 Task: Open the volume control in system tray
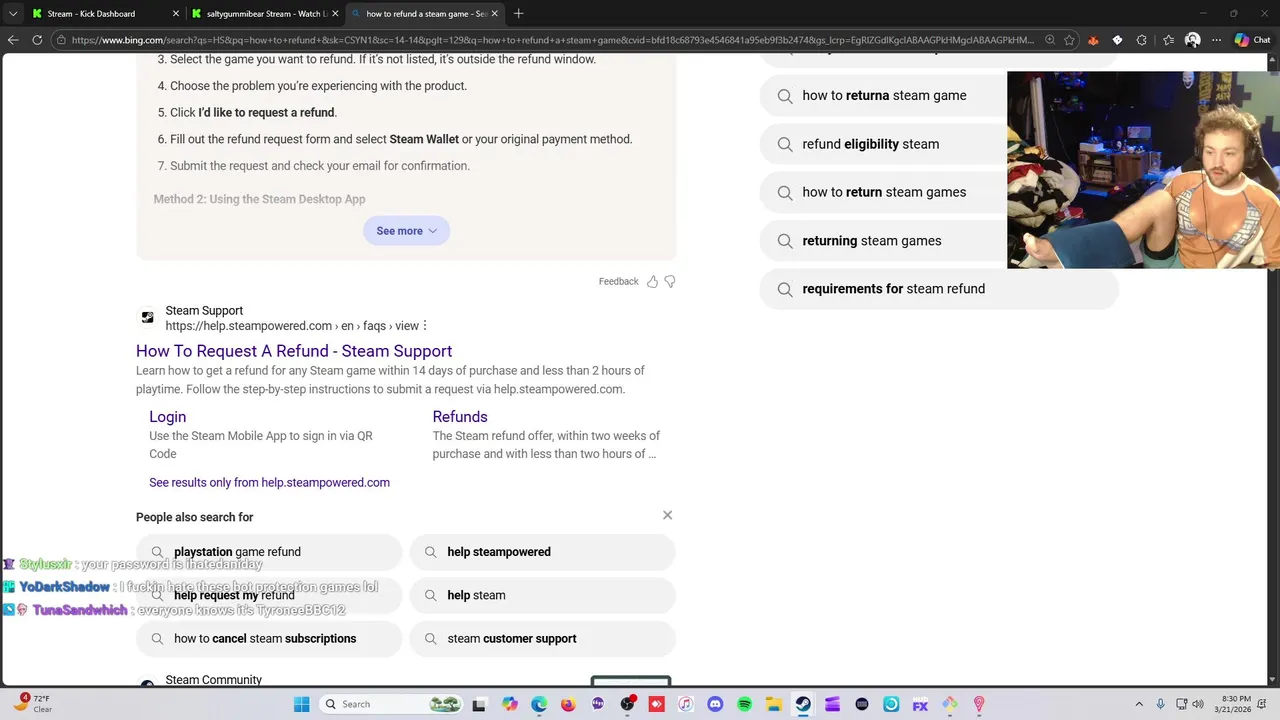pos(1198,704)
